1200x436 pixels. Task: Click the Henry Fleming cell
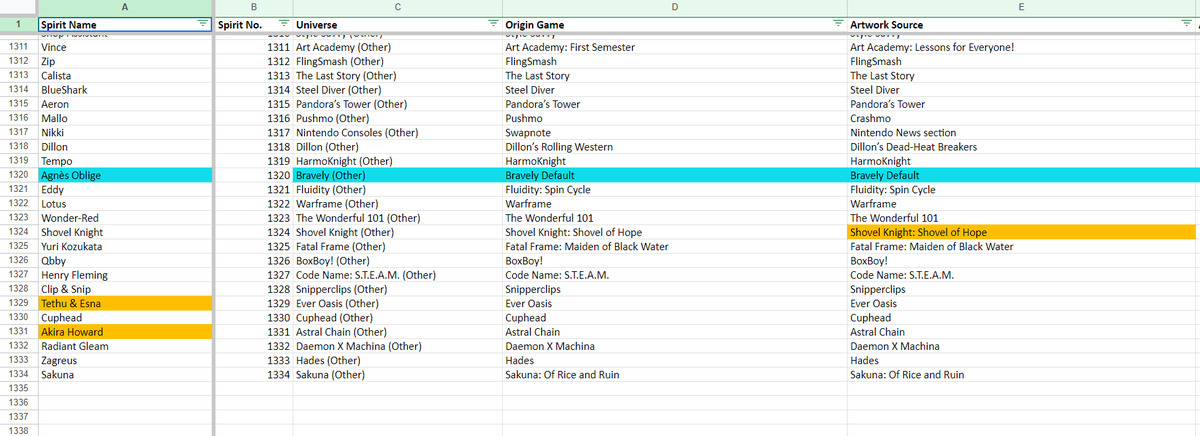click(x=124, y=274)
